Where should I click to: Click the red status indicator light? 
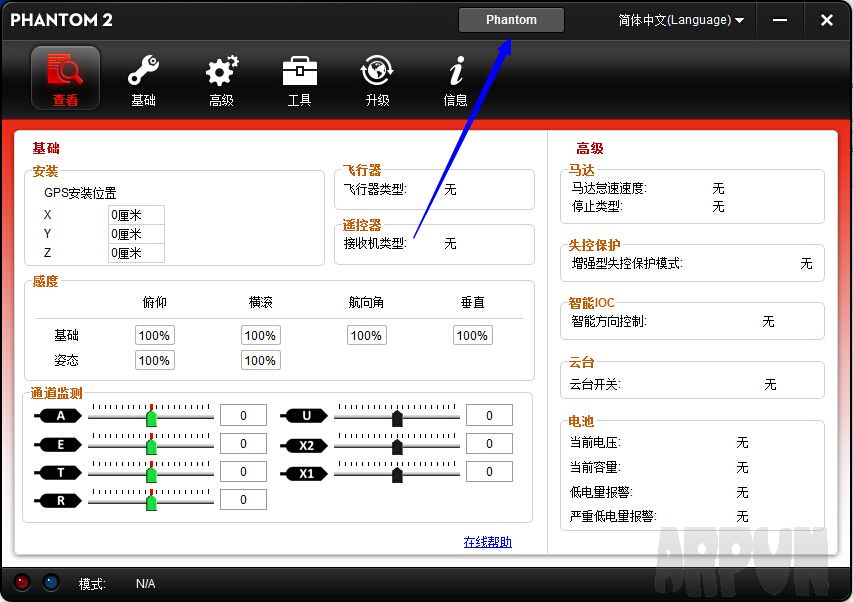click(22, 583)
